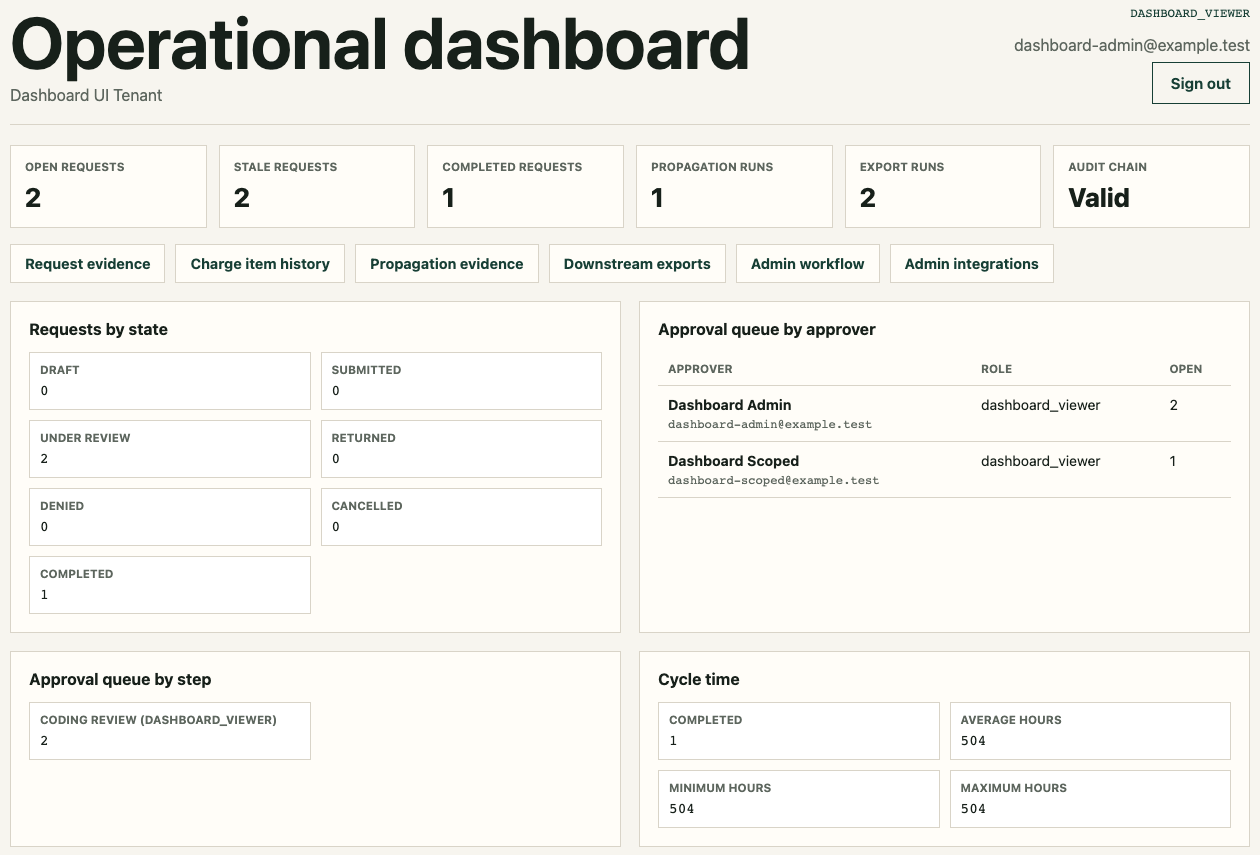Select the Minimum Hours tile
This screenshot has height=855, width=1260.
click(799, 798)
